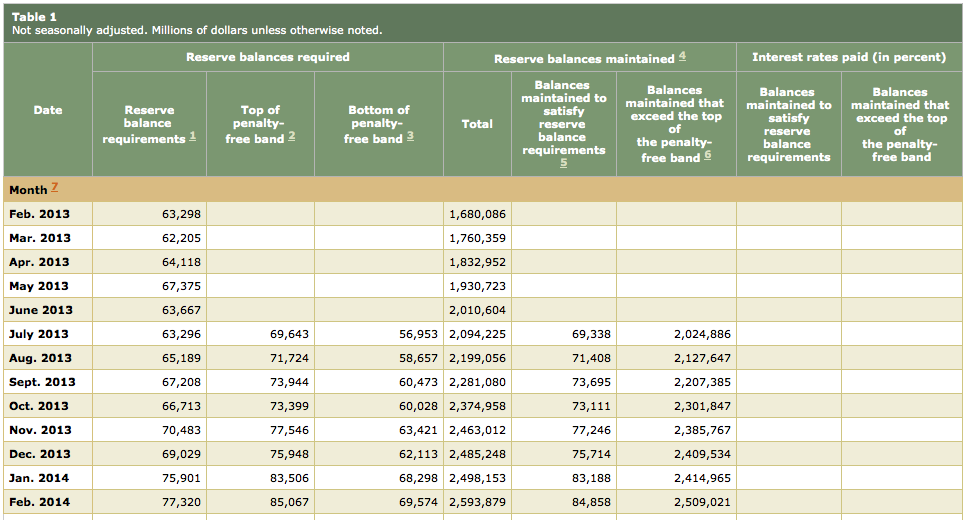Open footnote 5 under Balances maintained to satisfy
Viewport: 971px width, 520px height.
coord(564,163)
